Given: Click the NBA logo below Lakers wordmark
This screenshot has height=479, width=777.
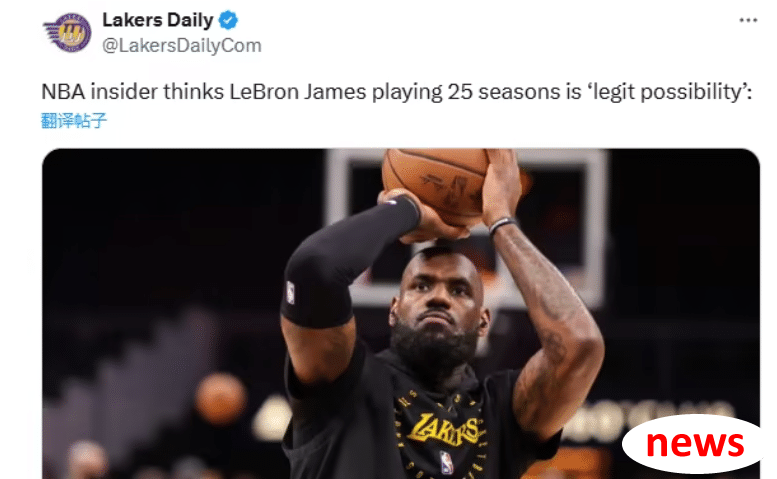Looking at the screenshot, I should point(446,463).
